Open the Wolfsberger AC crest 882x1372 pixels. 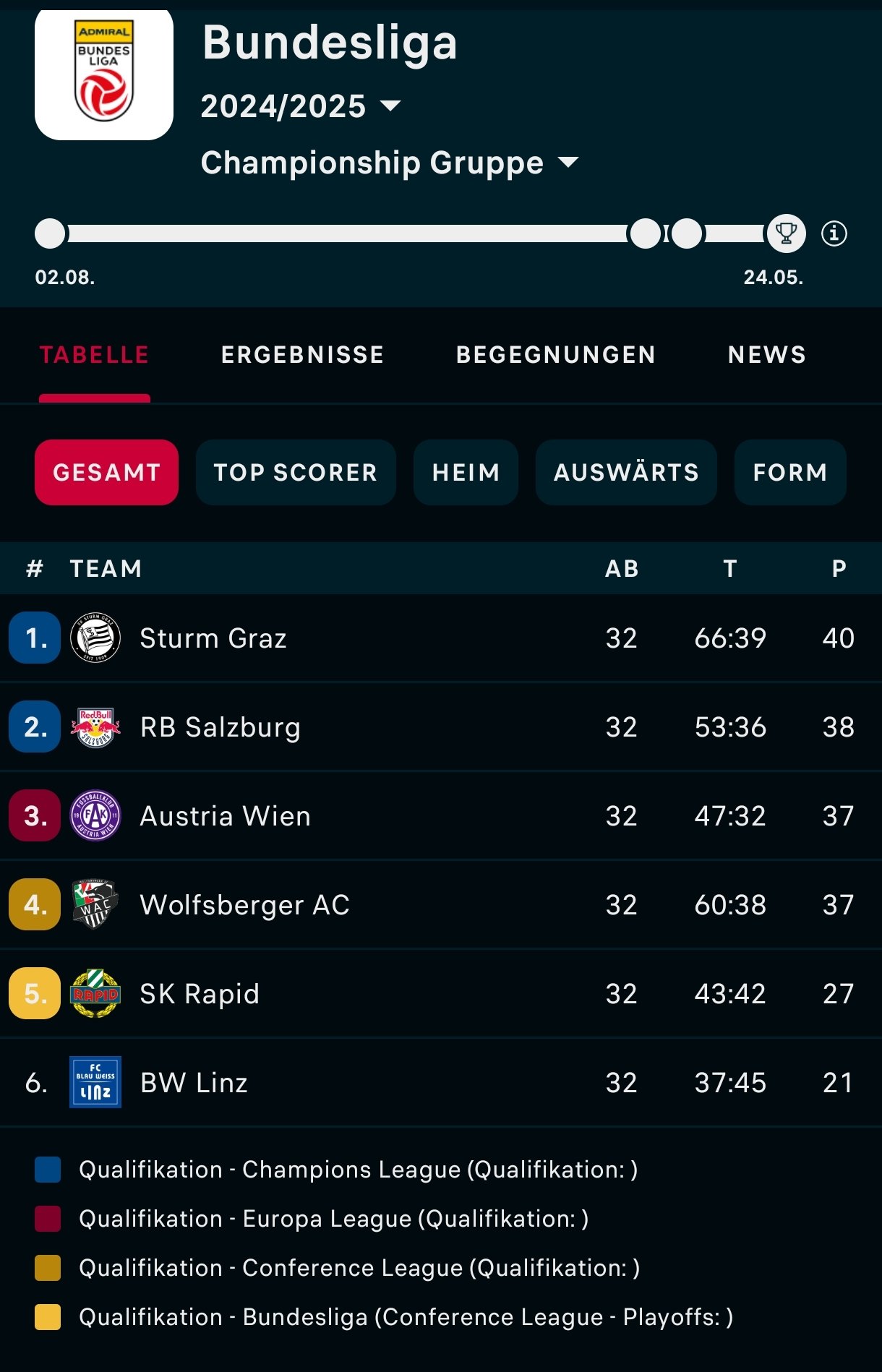click(x=95, y=904)
